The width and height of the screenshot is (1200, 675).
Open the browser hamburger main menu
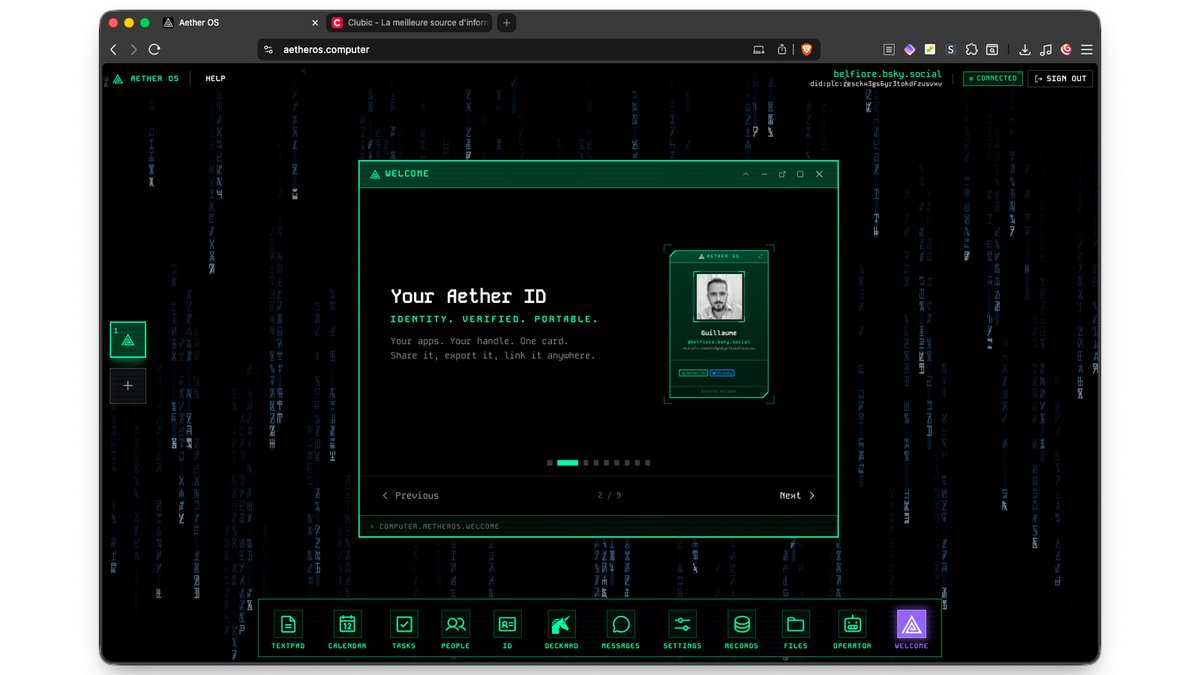point(1087,49)
